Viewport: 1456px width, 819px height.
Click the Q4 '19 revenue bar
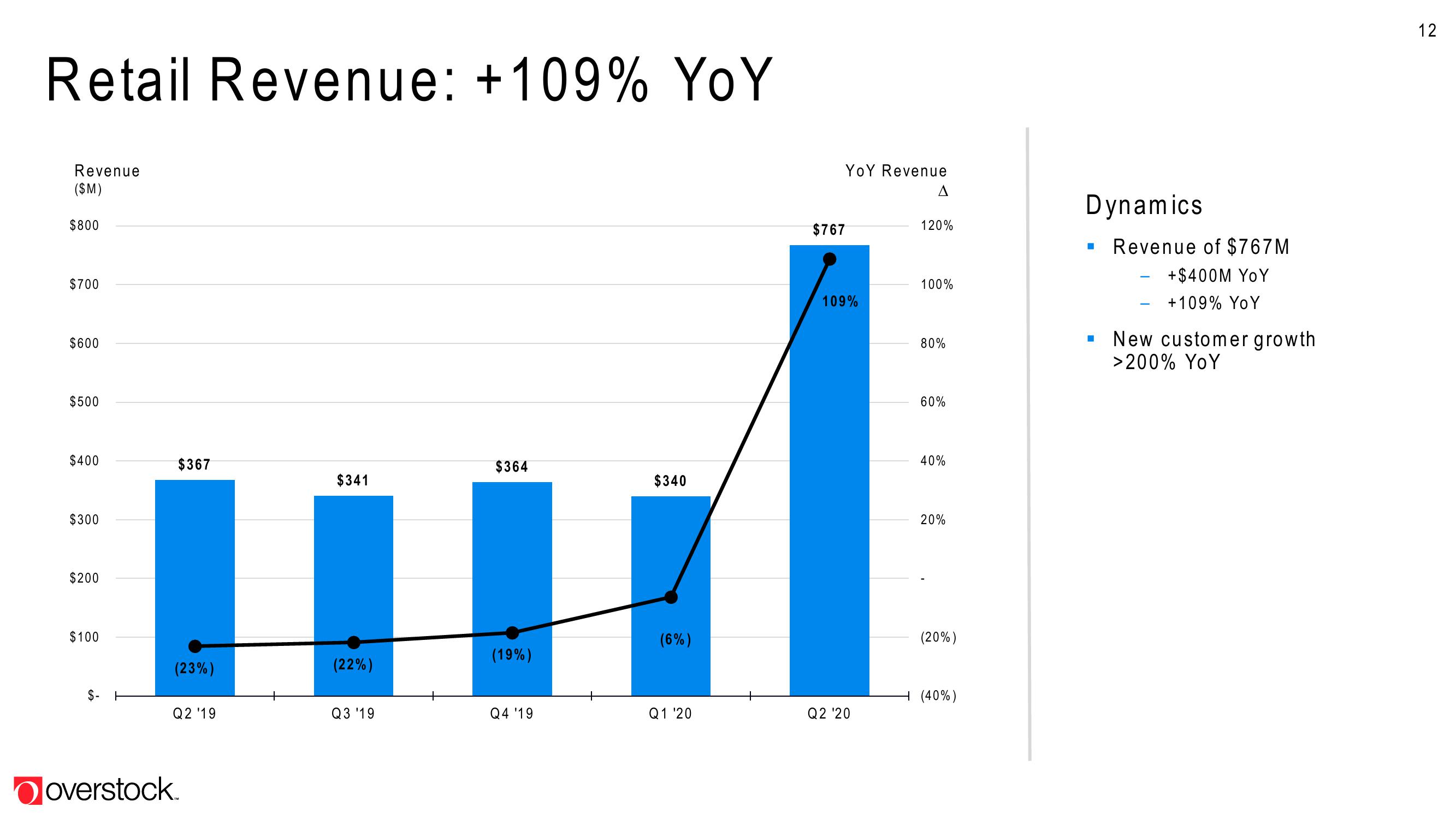(512, 589)
